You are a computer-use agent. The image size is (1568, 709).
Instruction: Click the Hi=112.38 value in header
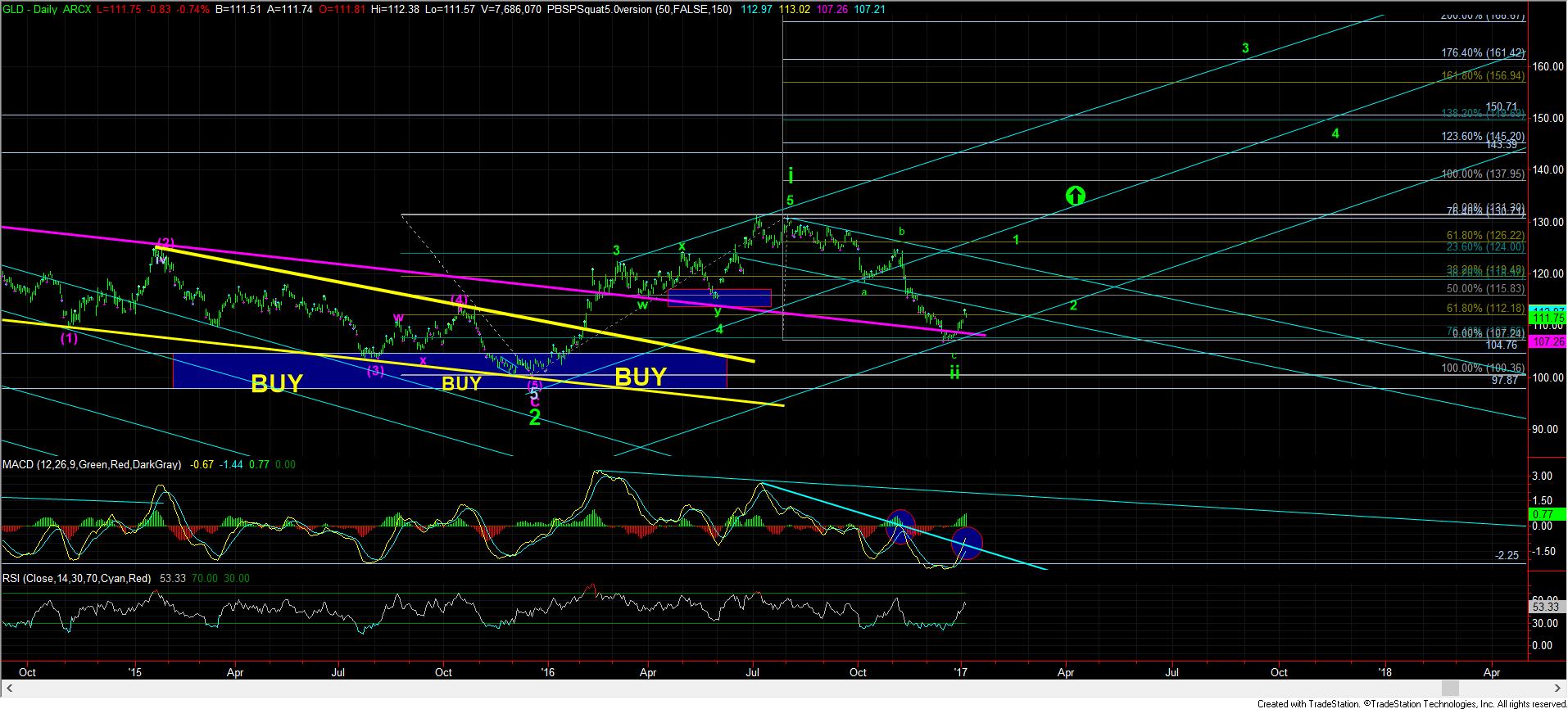click(397, 8)
